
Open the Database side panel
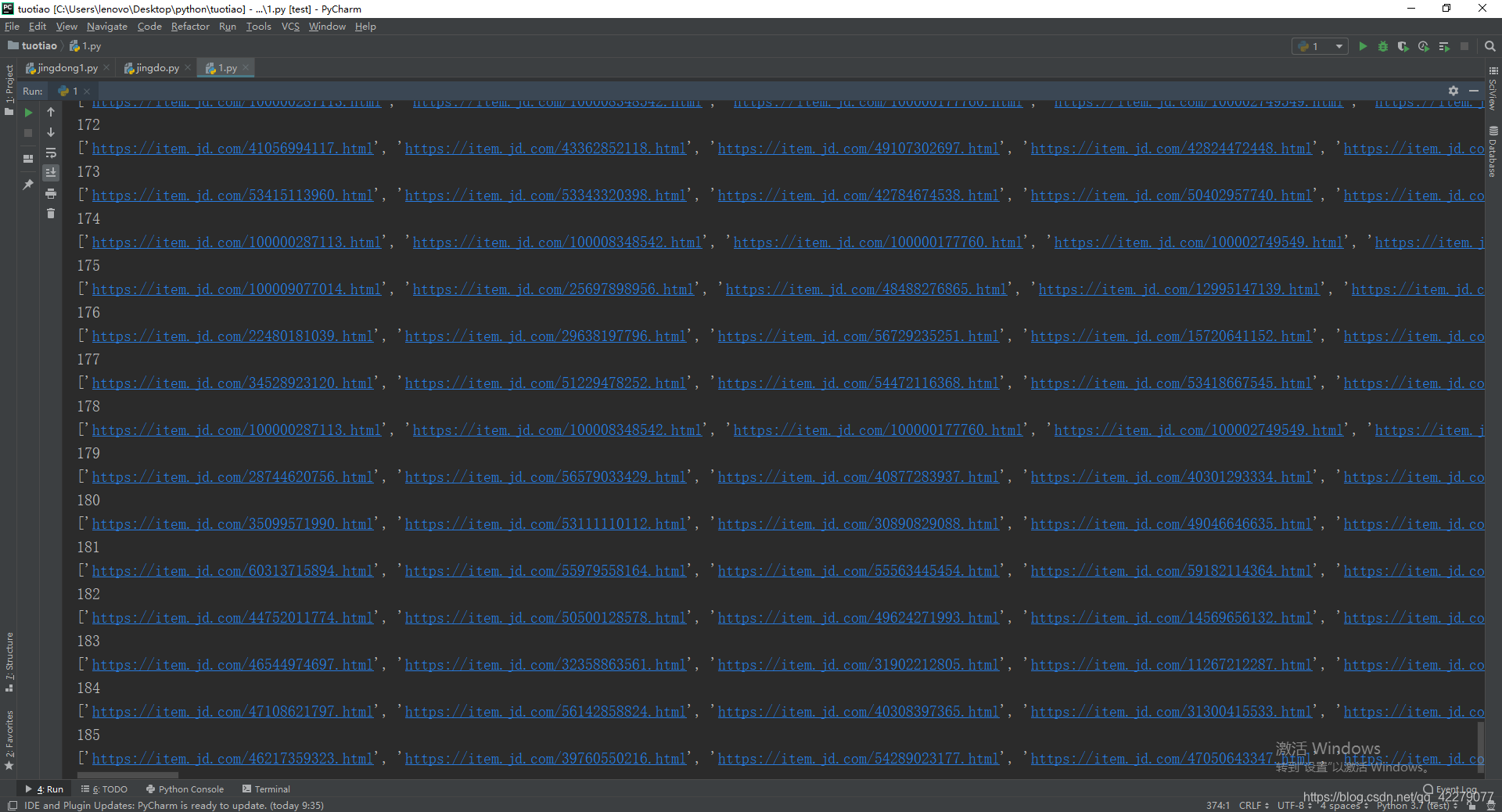pyautogui.click(x=1493, y=152)
